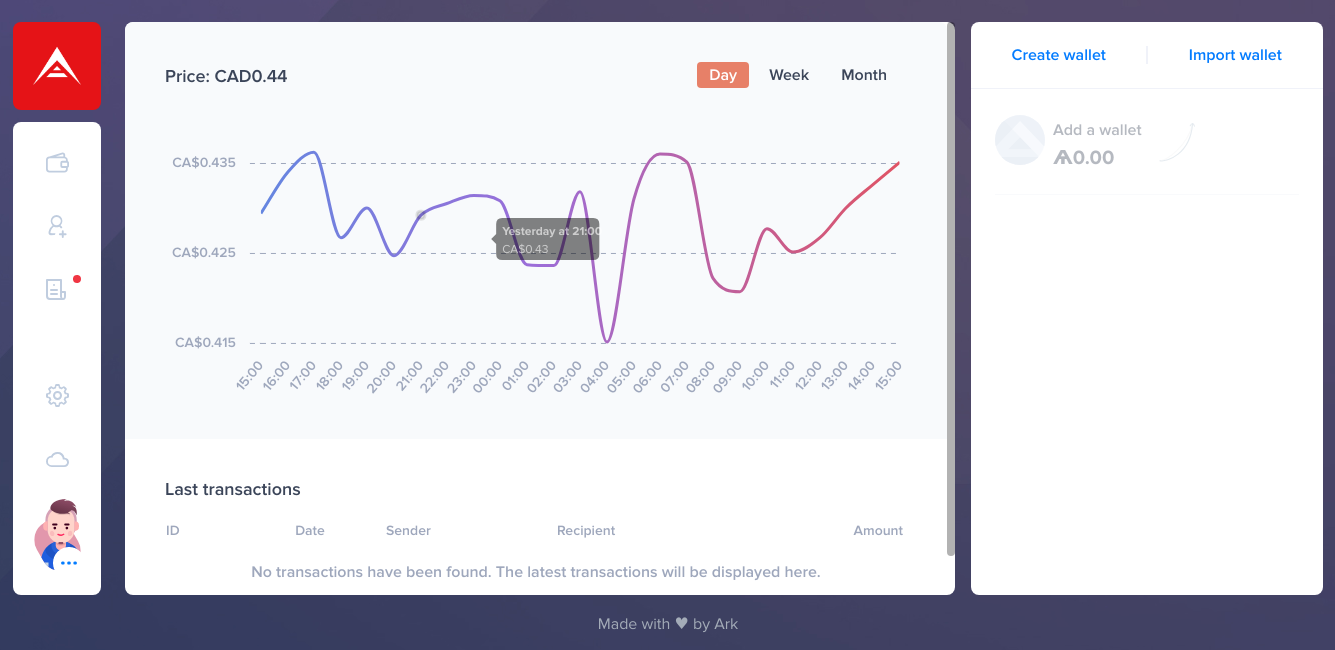Click the curved arrow beside Add a wallet

1177,141
